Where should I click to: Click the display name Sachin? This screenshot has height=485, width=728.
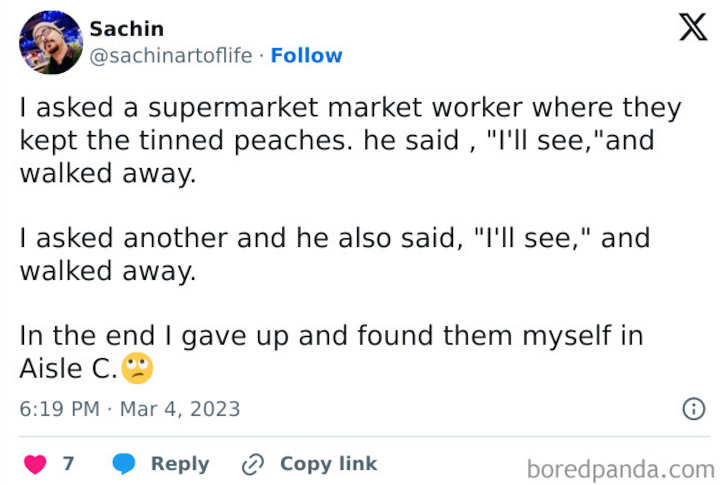click(x=126, y=29)
